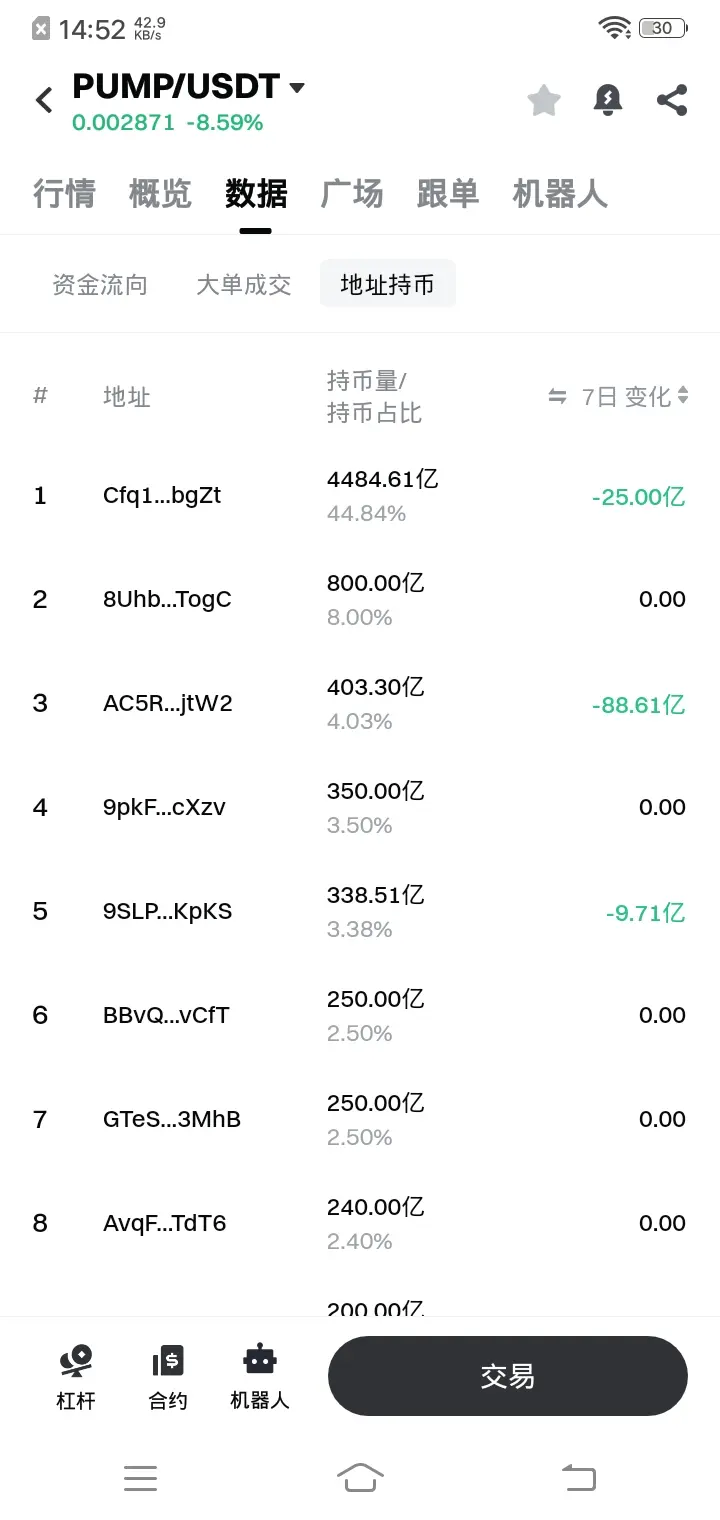Tap the Android recent apps menu icon
The height and width of the screenshot is (1520, 720).
(x=140, y=1477)
